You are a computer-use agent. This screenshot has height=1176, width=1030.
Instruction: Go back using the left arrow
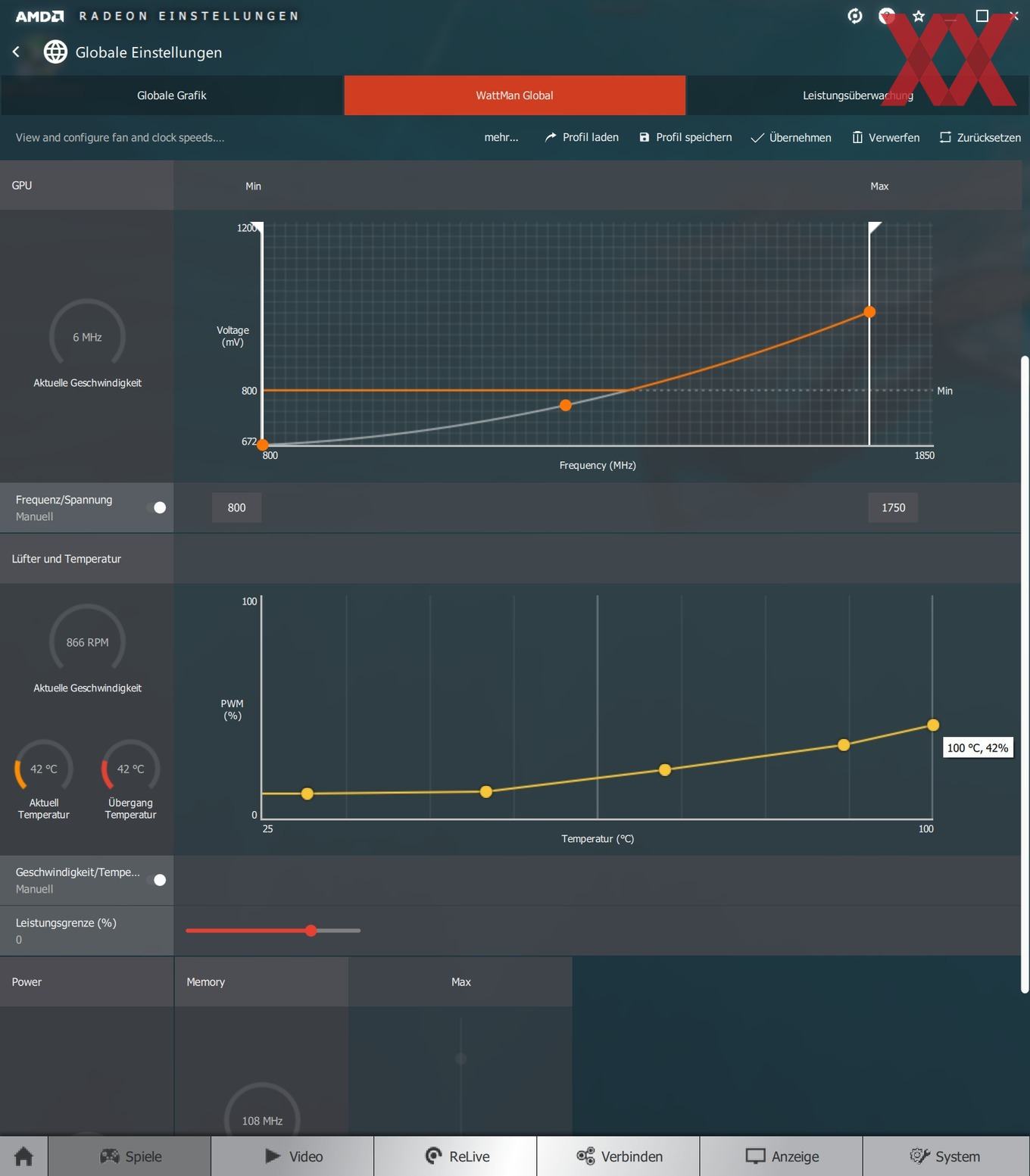coord(16,51)
